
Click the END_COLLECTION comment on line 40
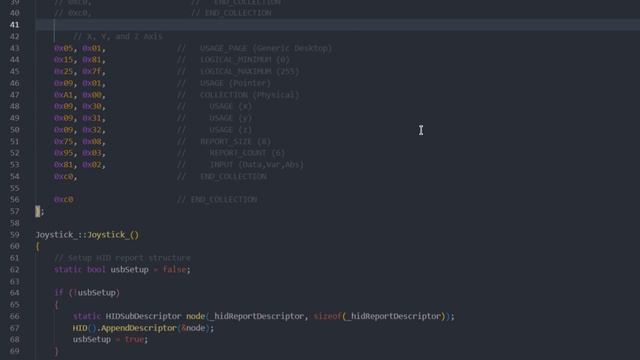[x=238, y=13]
